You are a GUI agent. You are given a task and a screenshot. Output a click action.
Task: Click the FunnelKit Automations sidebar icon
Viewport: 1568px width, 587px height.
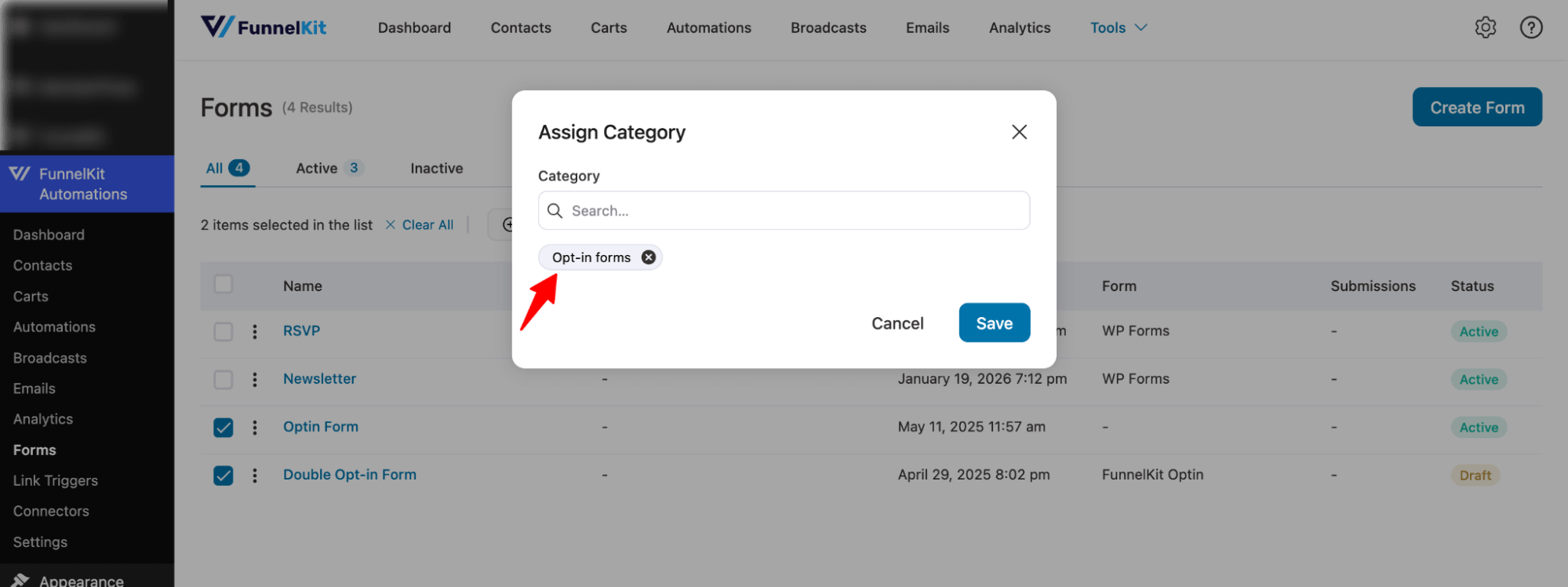click(20, 173)
